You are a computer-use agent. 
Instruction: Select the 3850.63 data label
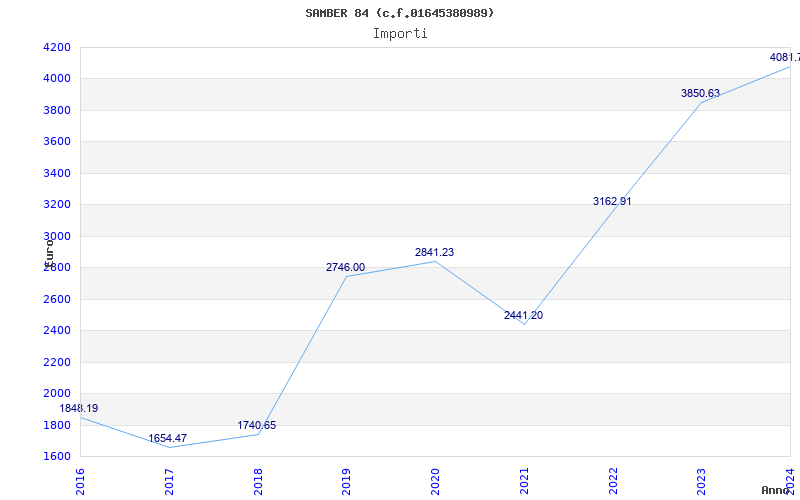coord(700,93)
